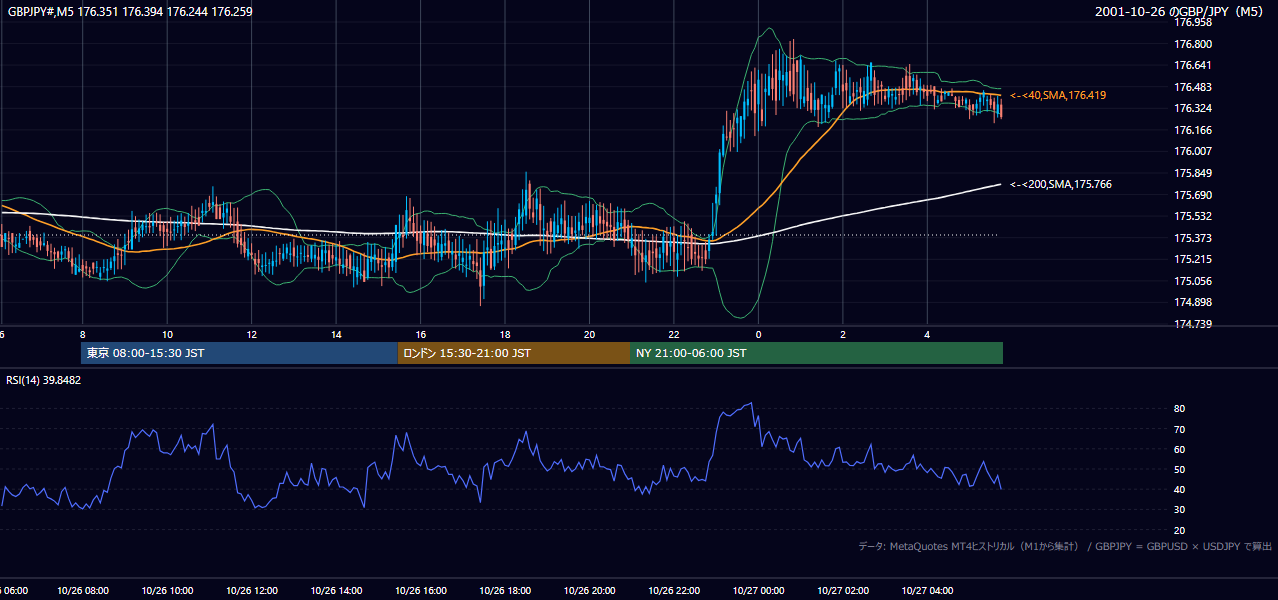
Task: Select the ロンドン 15:30-21:00 JST session bar
Action: pos(514,353)
